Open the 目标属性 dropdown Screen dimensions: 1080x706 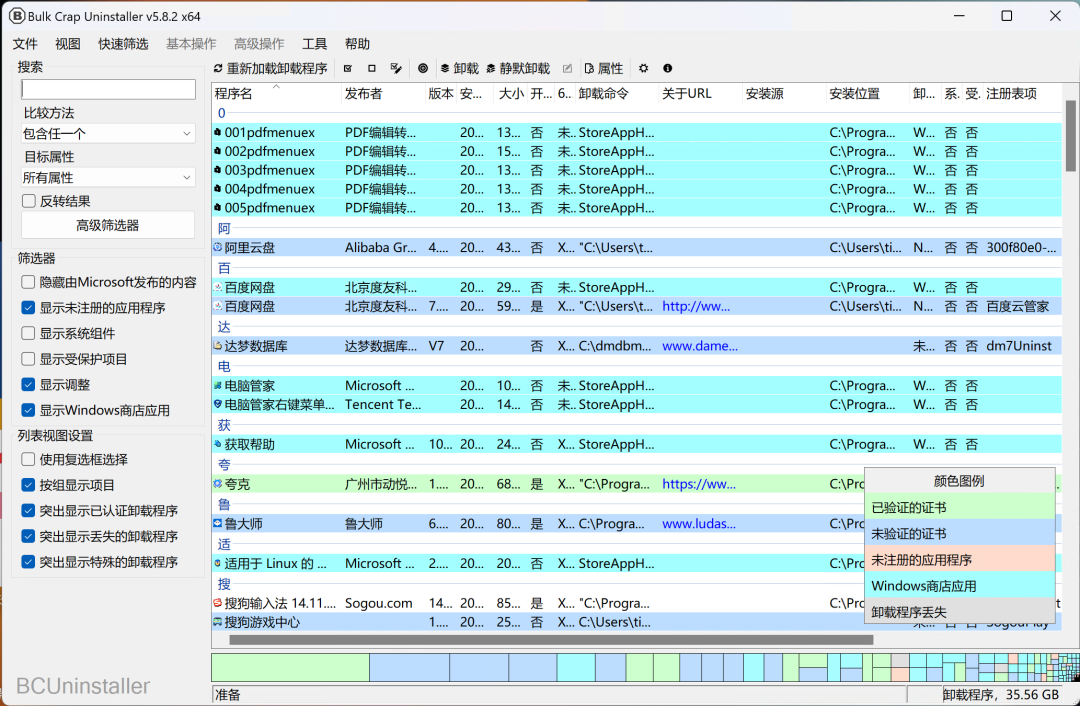point(107,177)
